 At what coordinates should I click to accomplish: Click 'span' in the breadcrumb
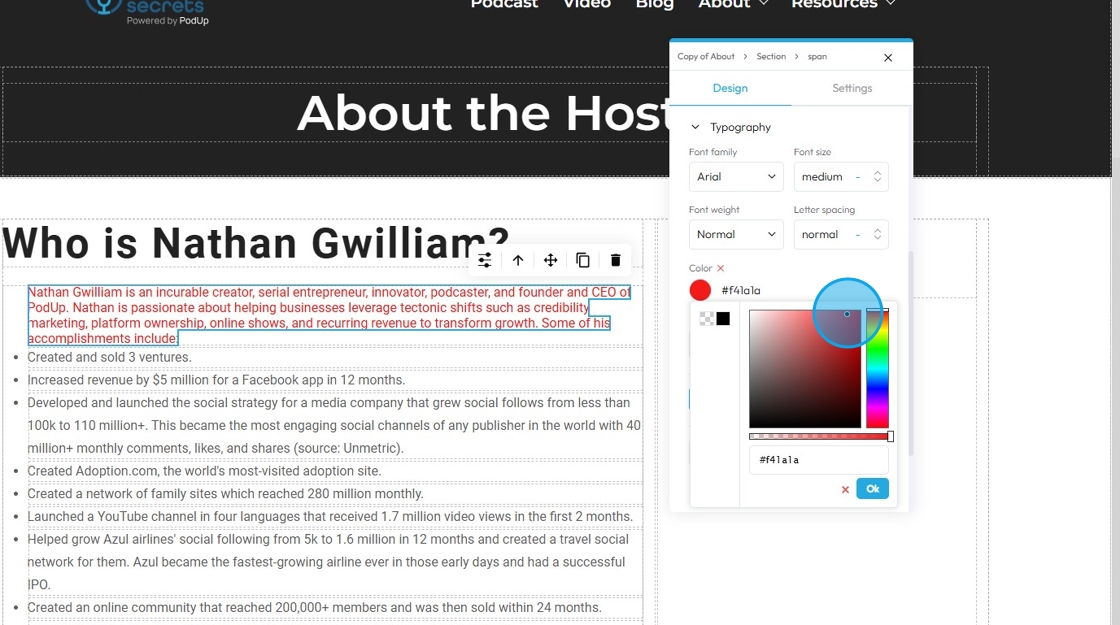817,56
